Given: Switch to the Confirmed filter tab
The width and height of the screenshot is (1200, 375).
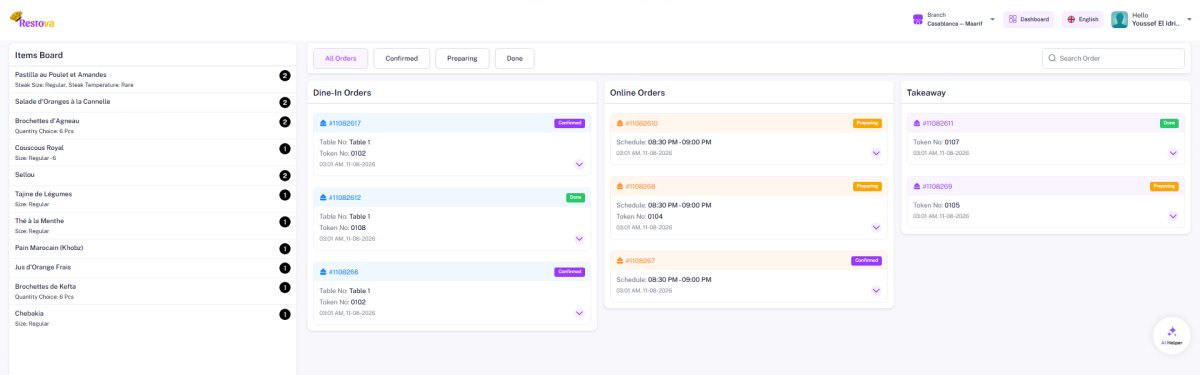Looking at the screenshot, I should click(402, 58).
